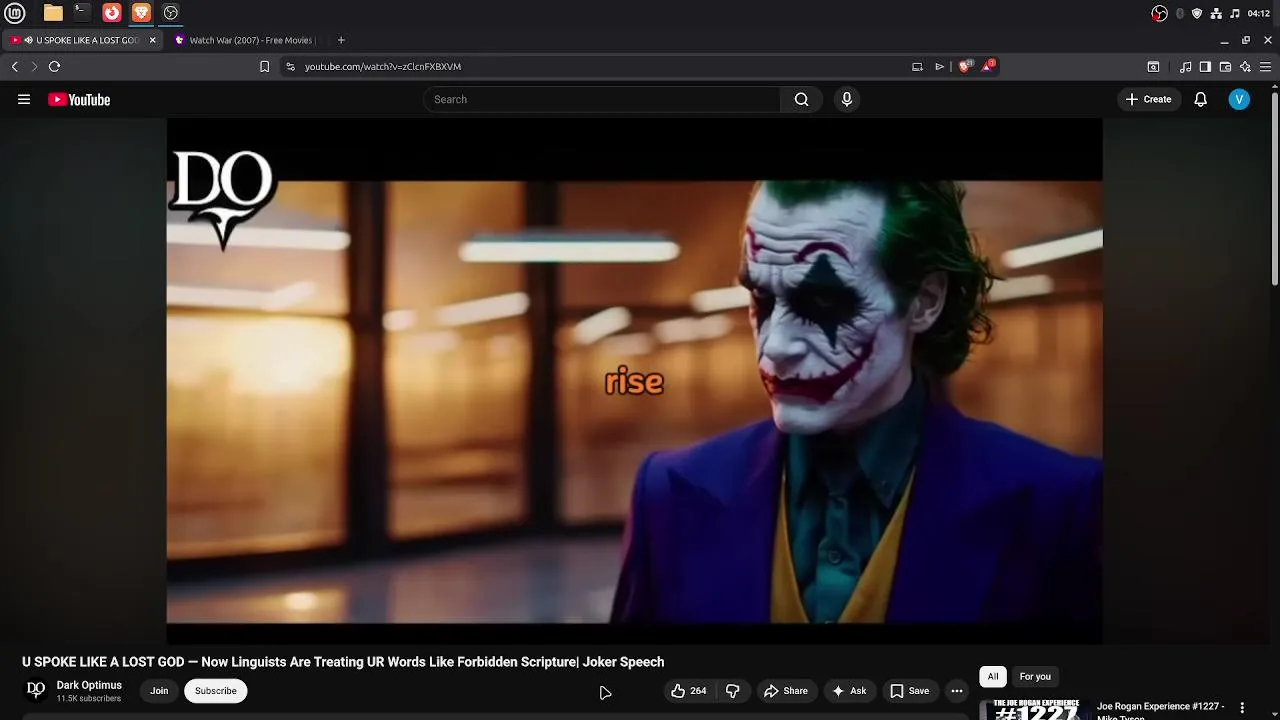
Task: Join the Dark Optimus channel membership
Action: (159, 691)
